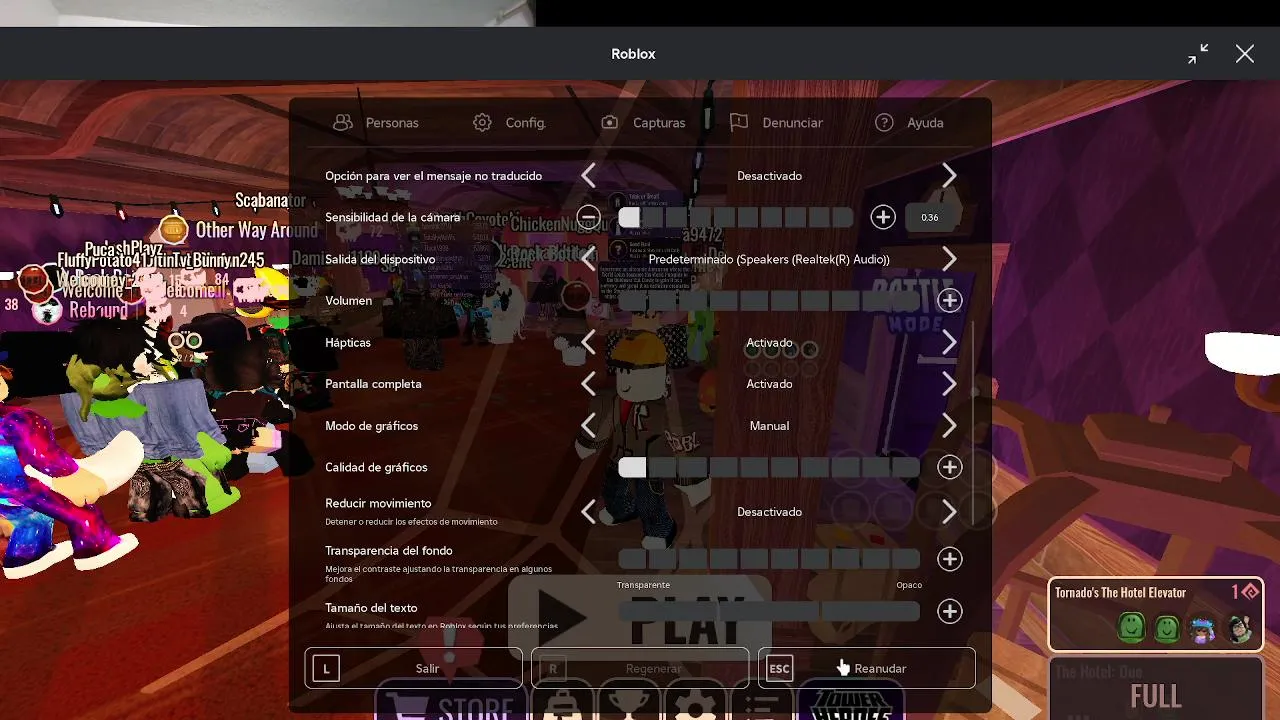Adjust the Sensibilidad de la cámara slider
Image resolution: width=1280 pixels, height=720 pixels.
click(x=736, y=217)
